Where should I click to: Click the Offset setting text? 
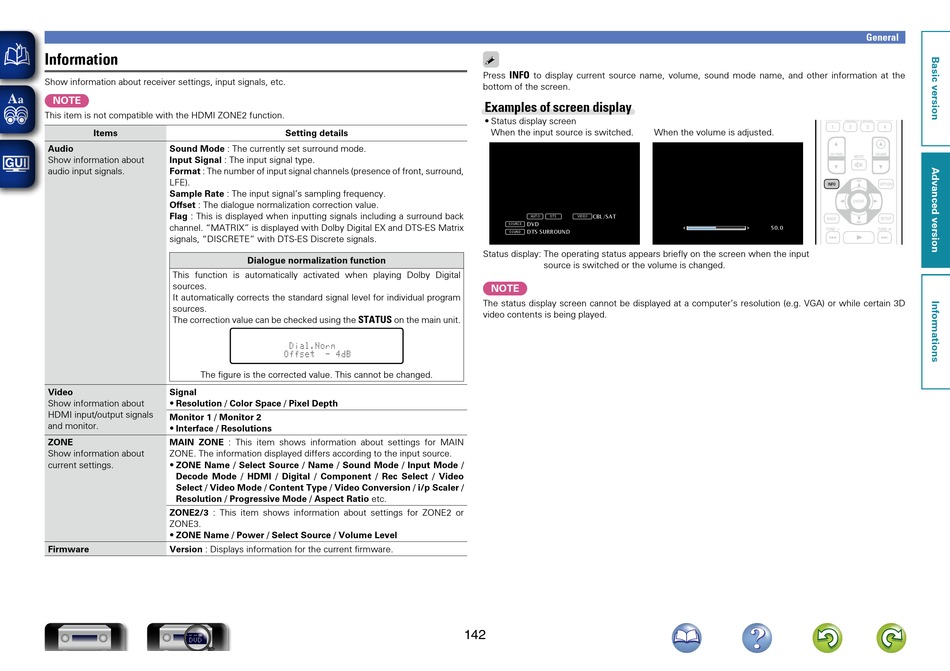[x=273, y=205]
